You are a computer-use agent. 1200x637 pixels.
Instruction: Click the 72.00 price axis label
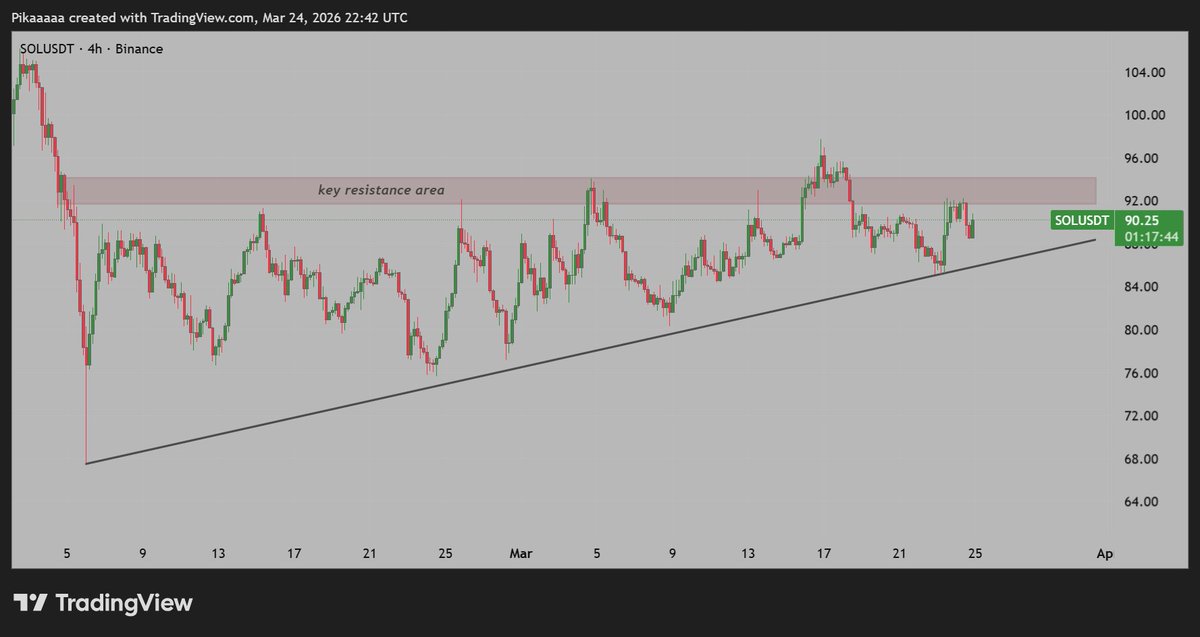point(1144,416)
